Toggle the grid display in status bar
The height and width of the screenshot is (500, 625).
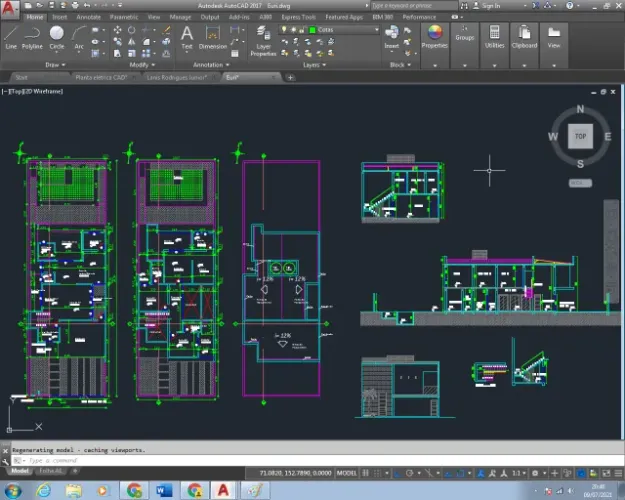pos(366,473)
